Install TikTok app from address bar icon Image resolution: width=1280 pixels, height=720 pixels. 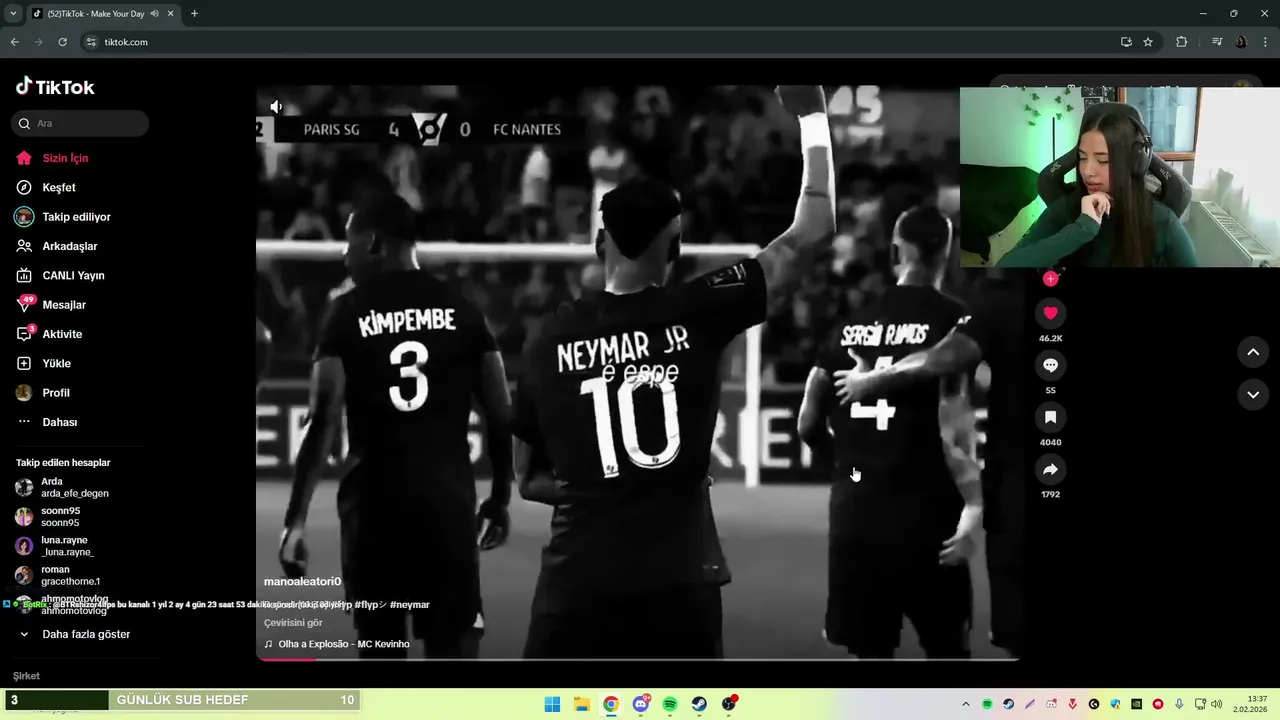1127,42
